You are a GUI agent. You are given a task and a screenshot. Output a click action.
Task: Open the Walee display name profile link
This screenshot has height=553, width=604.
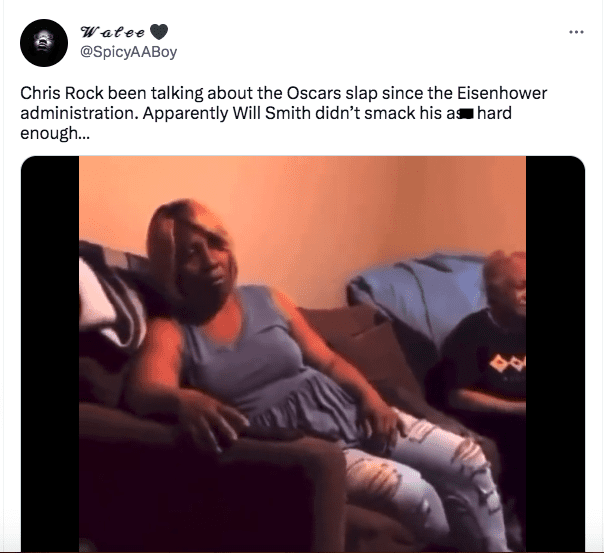(x=112, y=32)
